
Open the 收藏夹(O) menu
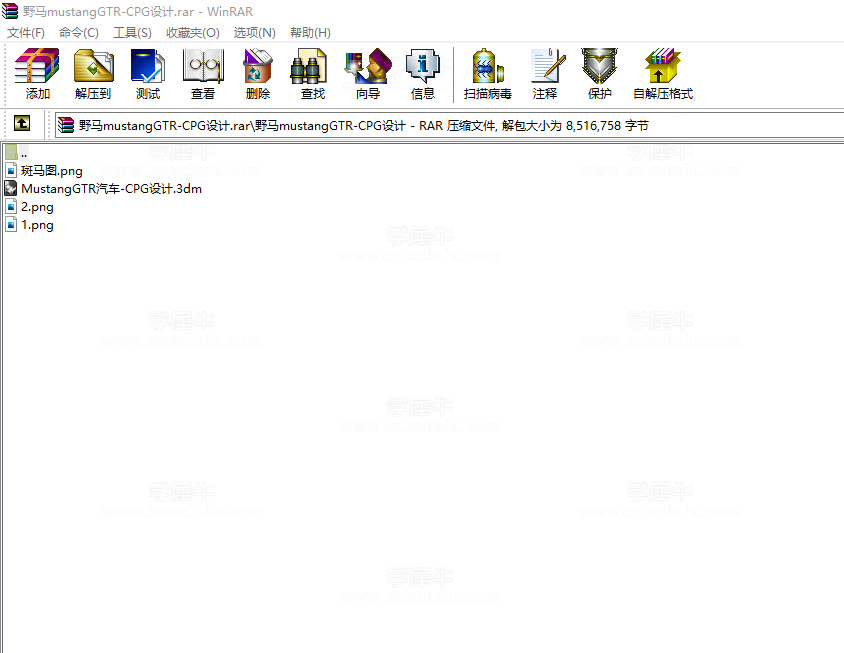coord(193,33)
